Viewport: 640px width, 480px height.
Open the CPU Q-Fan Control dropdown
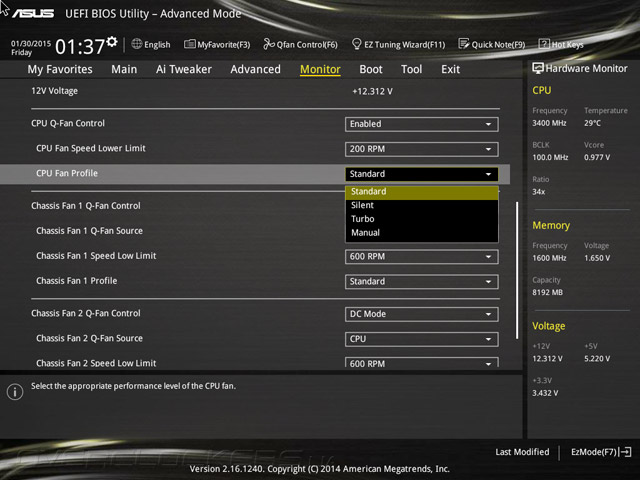tap(422, 124)
